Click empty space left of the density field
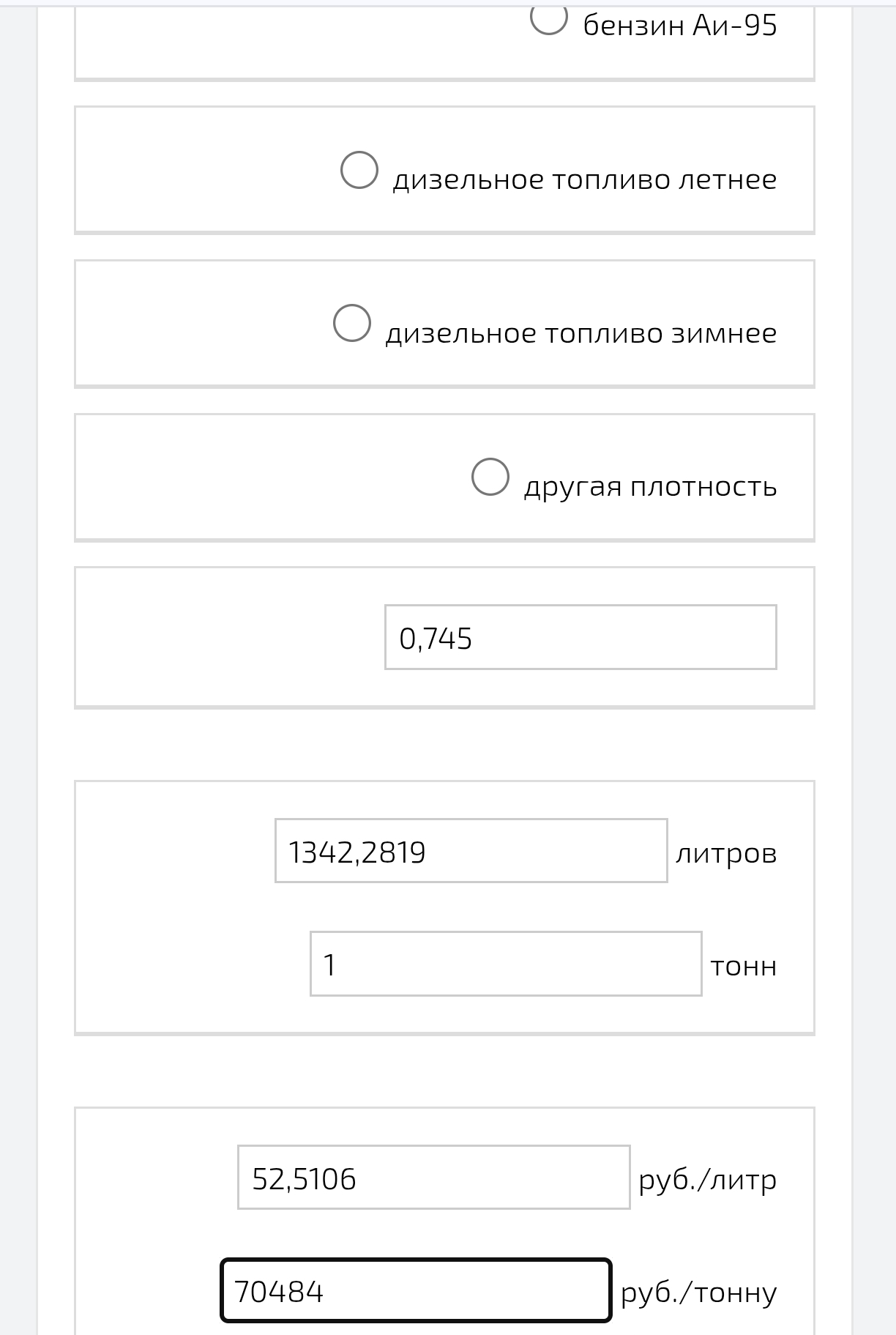Viewport: 896px width, 1335px height. 227,637
